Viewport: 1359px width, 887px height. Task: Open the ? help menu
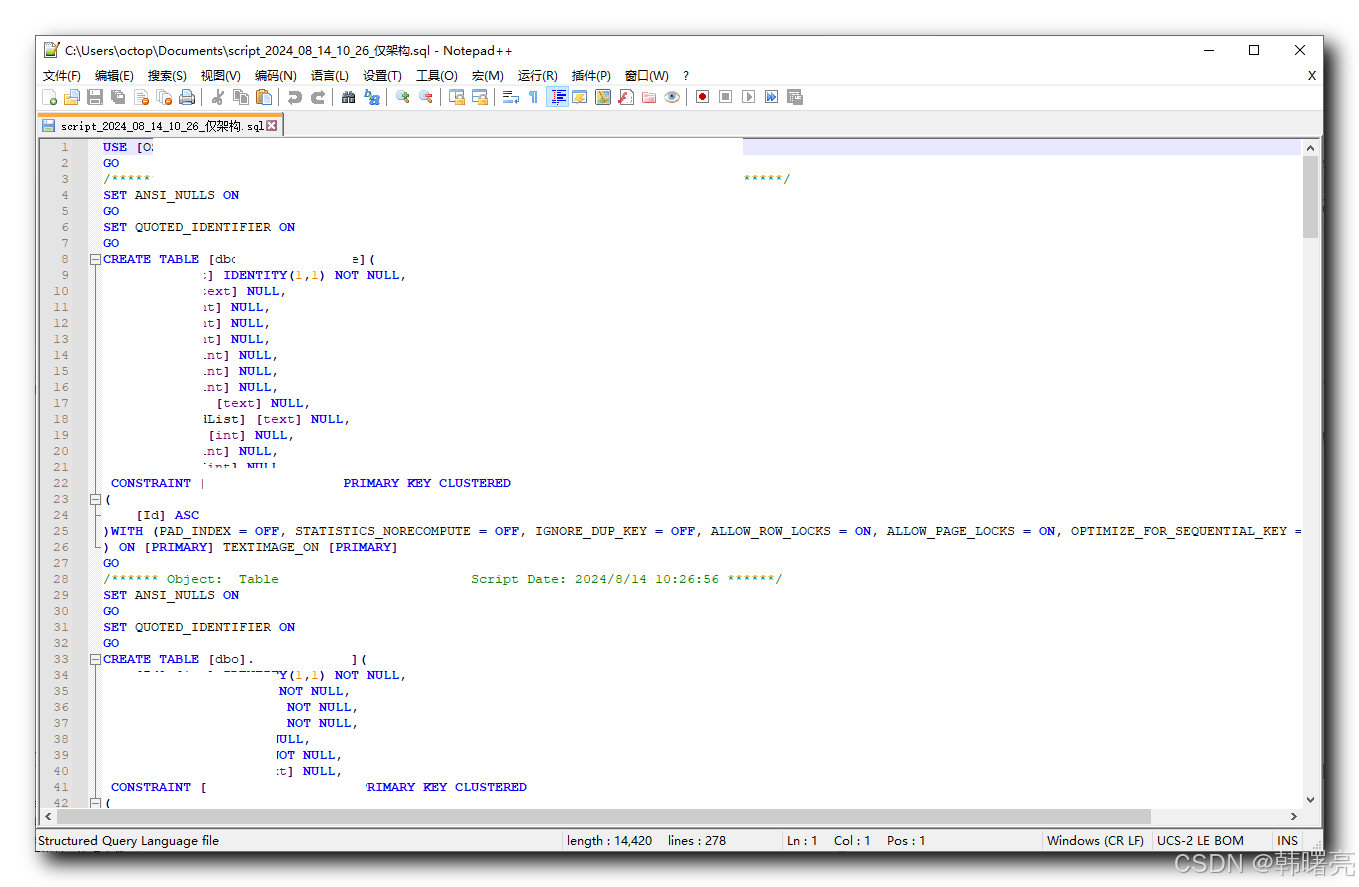coord(686,76)
